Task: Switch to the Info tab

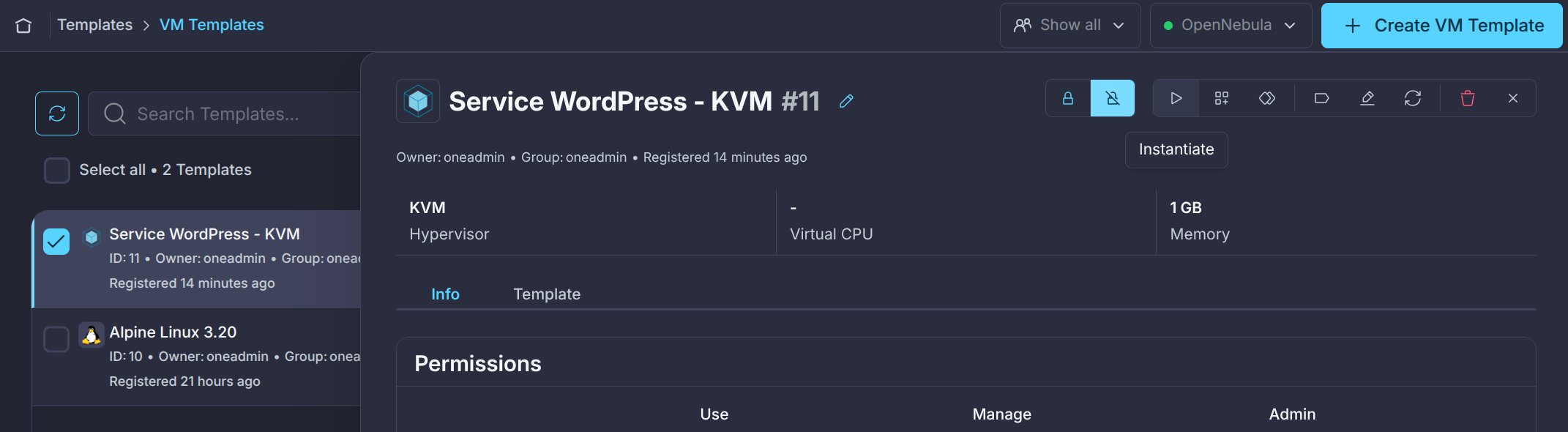Action: click(x=445, y=294)
